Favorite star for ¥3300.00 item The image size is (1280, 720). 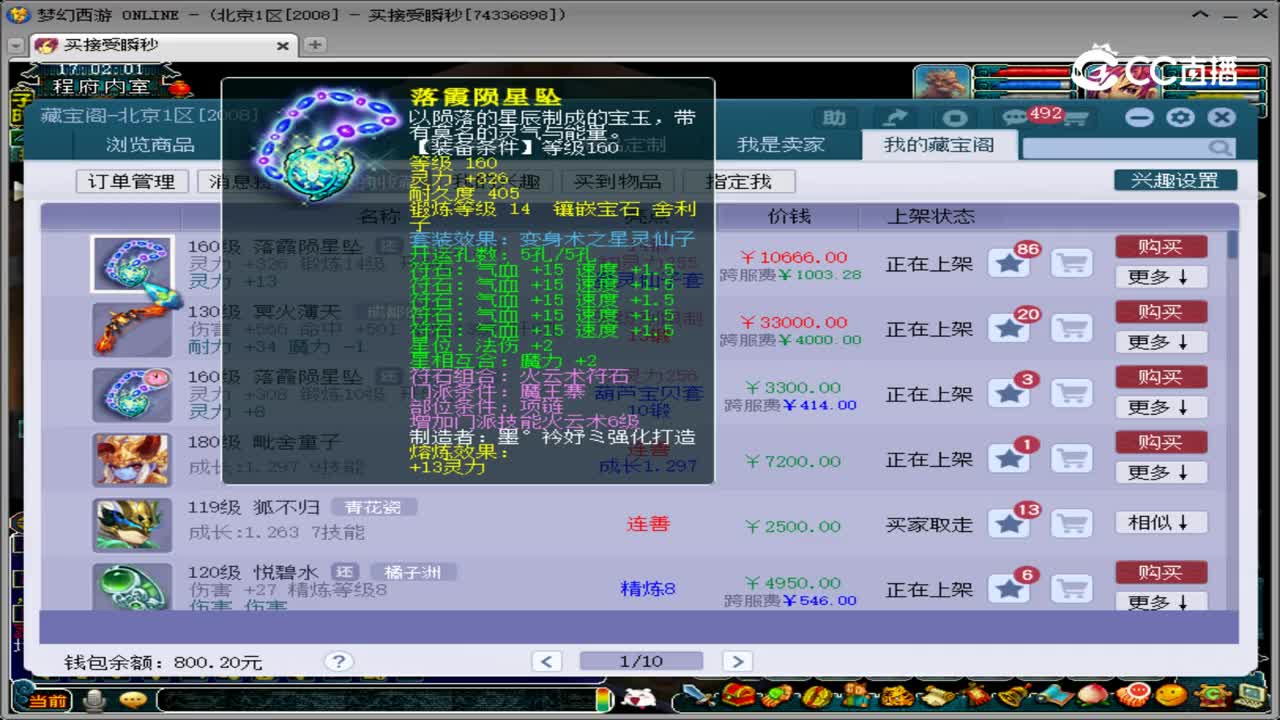point(1010,393)
